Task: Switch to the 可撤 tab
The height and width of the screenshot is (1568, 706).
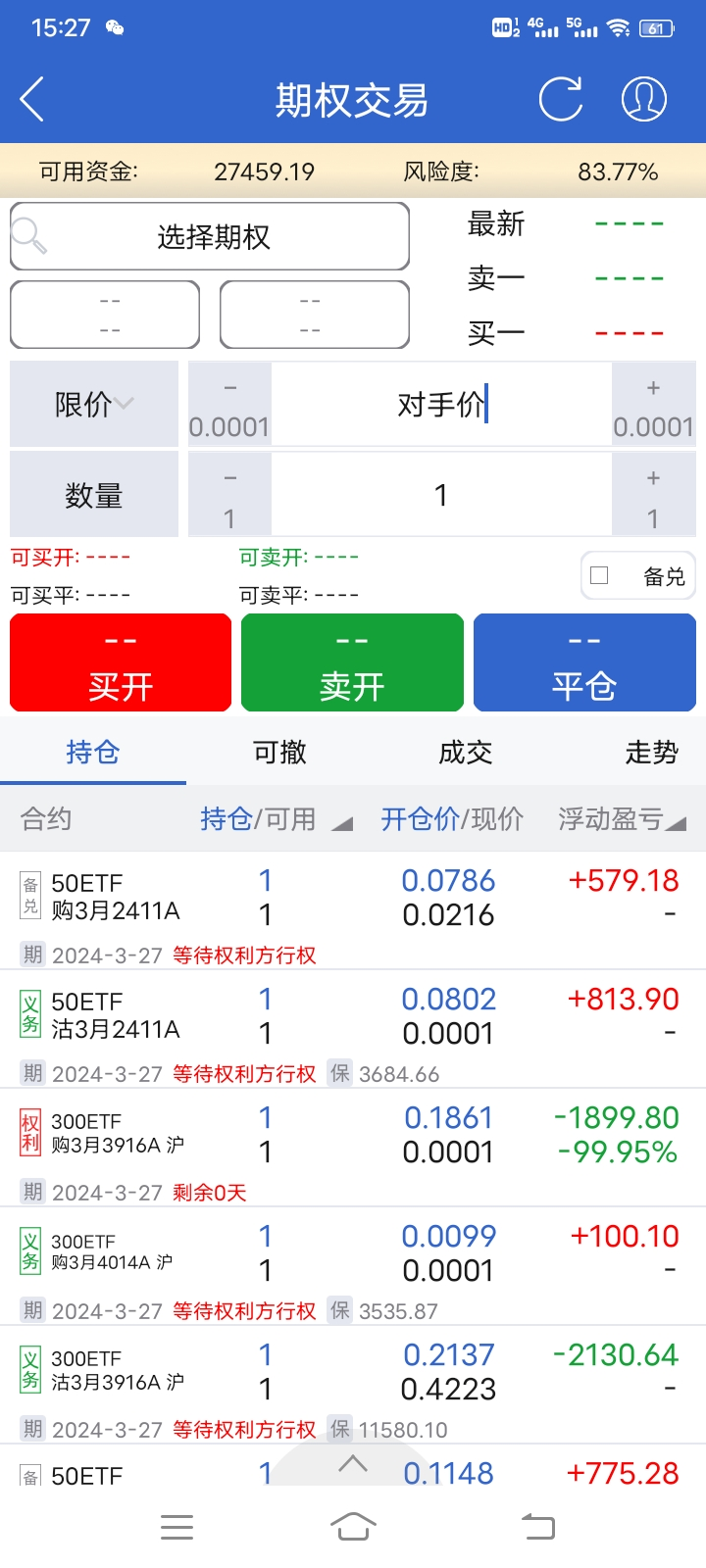Action: click(279, 753)
